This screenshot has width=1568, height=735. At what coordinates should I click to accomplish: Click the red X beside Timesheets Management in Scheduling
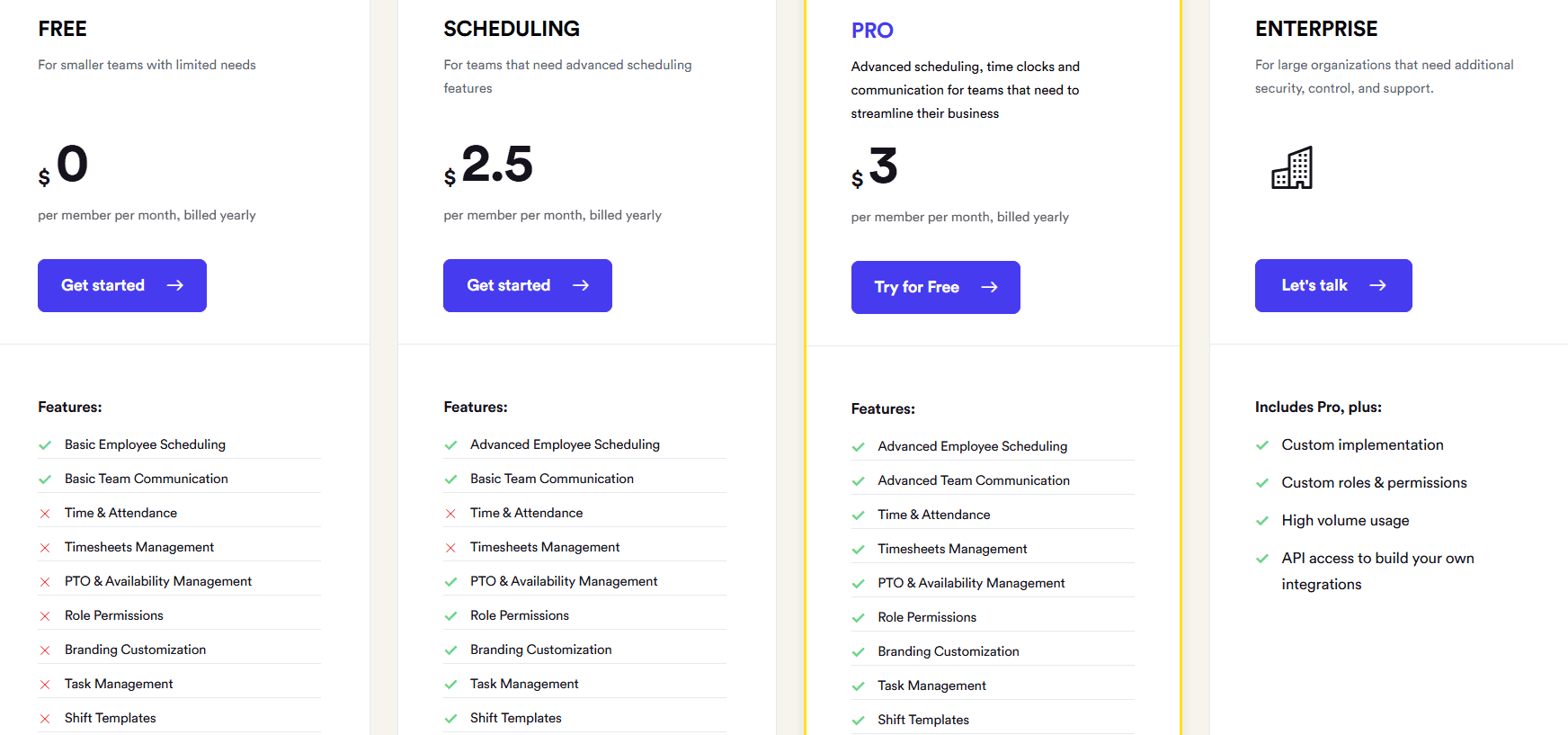[451, 547]
